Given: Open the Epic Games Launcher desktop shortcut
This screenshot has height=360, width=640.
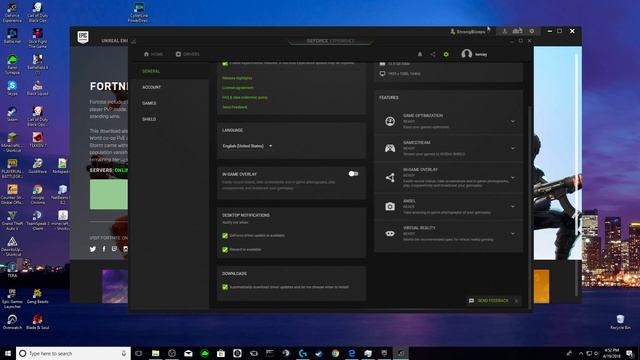Looking at the screenshot, I should pyautogui.click(x=12, y=298).
